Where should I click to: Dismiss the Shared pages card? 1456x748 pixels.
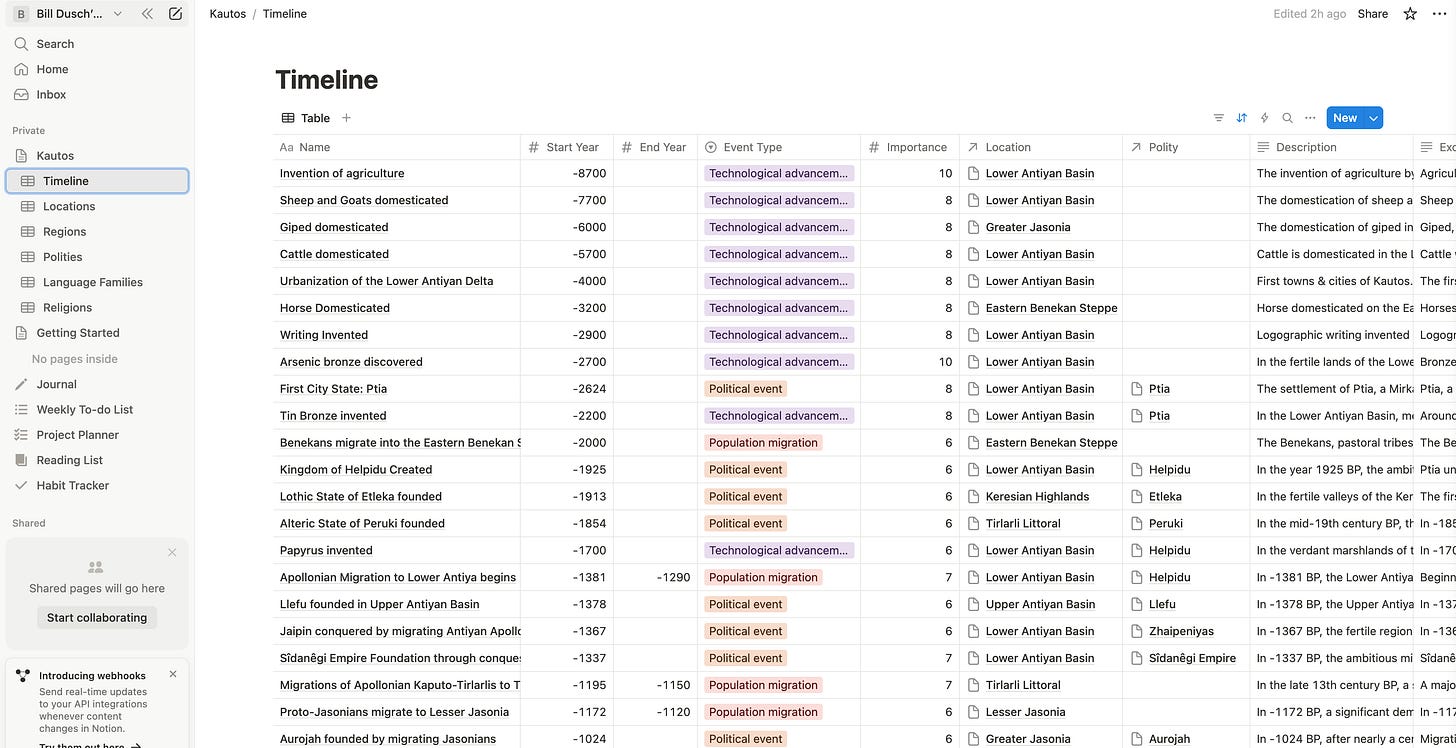[172, 552]
